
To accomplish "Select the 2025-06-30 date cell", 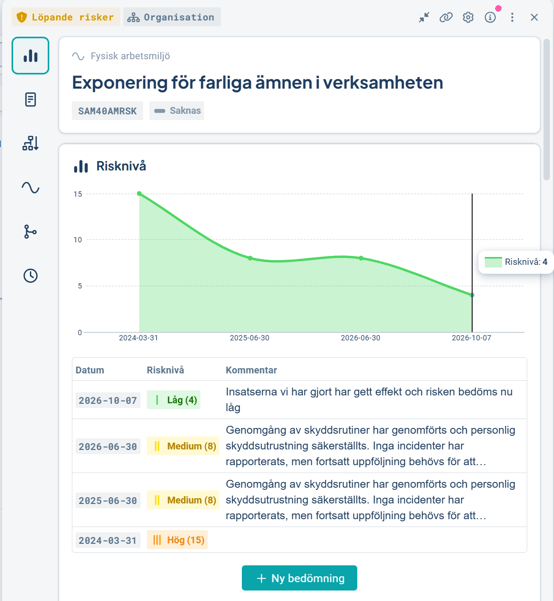I will coord(108,501).
